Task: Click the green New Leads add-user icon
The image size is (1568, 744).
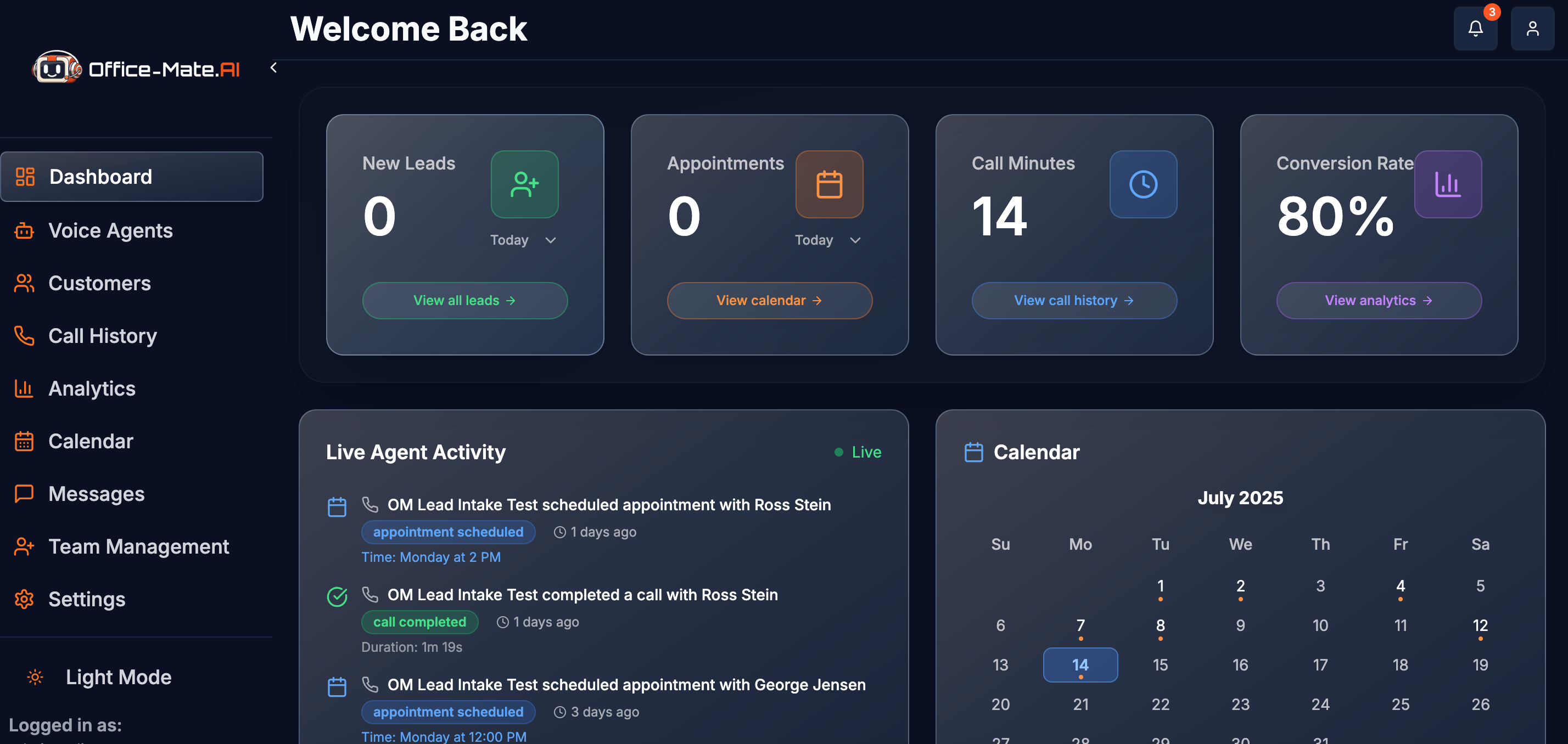Action: tap(525, 184)
